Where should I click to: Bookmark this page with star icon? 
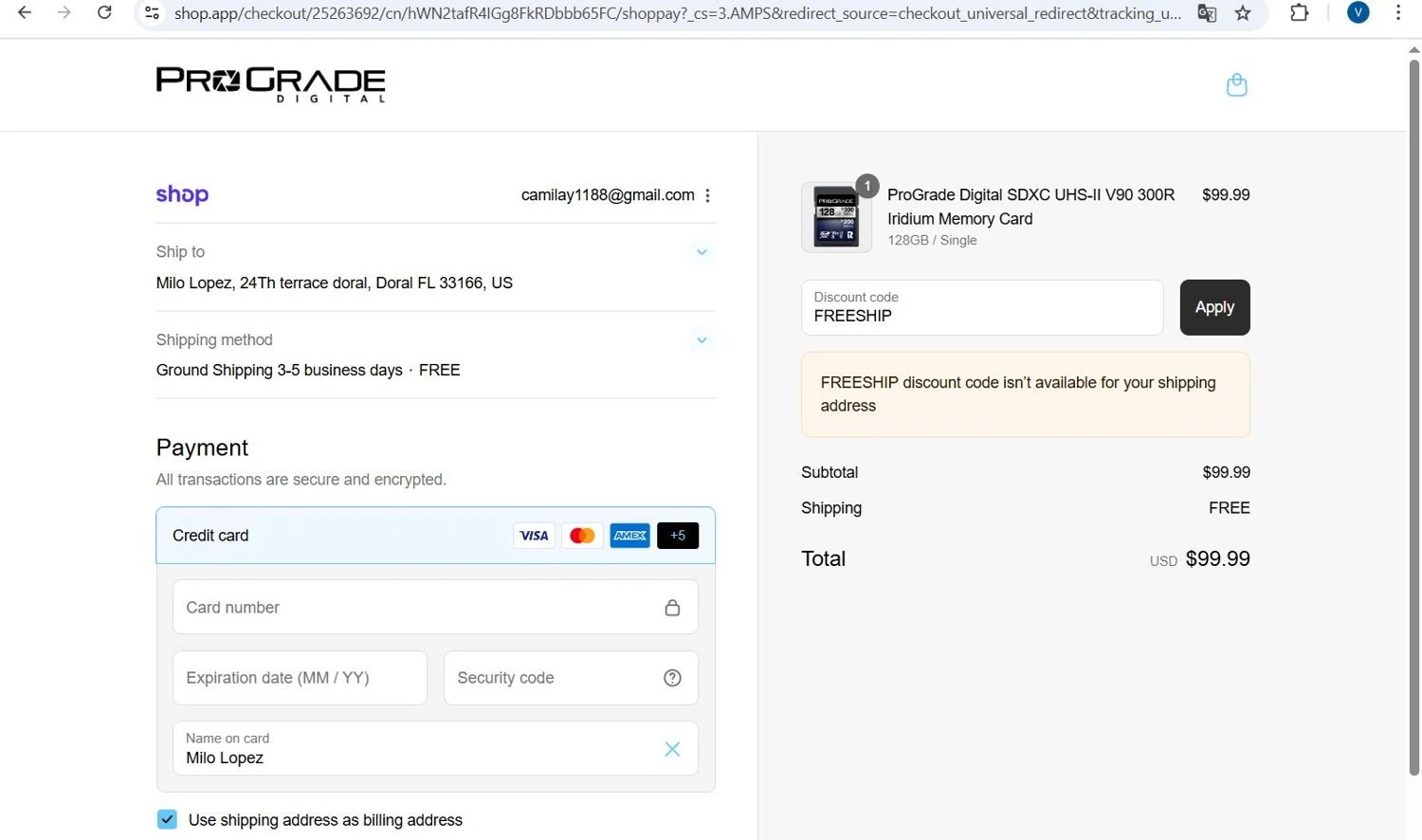(x=1243, y=13)
